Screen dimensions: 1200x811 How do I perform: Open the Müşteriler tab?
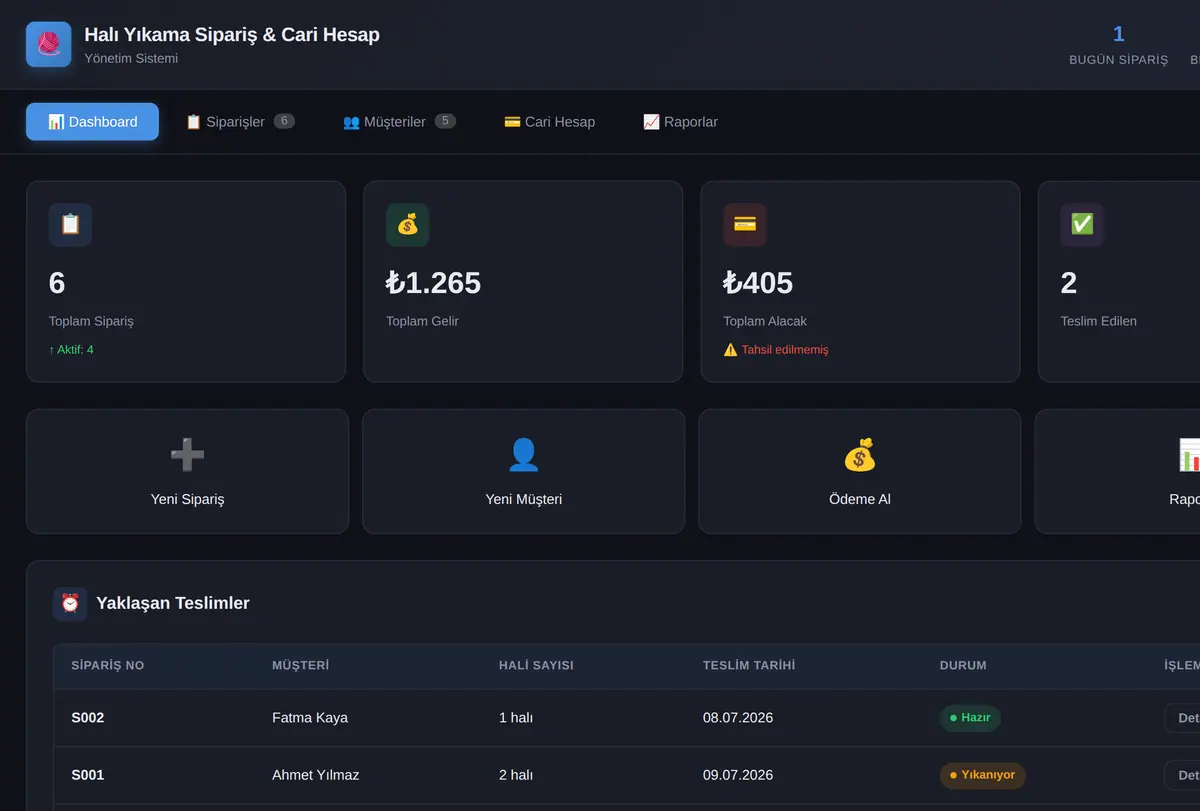pos(399,122)
